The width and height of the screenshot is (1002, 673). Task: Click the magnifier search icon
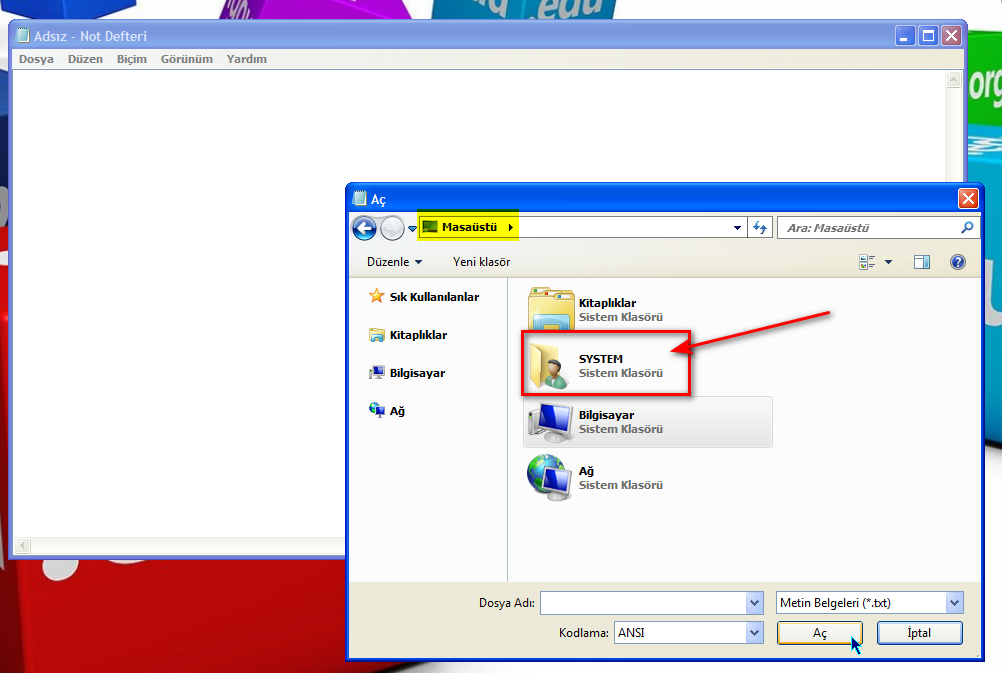tap(967, 228)
